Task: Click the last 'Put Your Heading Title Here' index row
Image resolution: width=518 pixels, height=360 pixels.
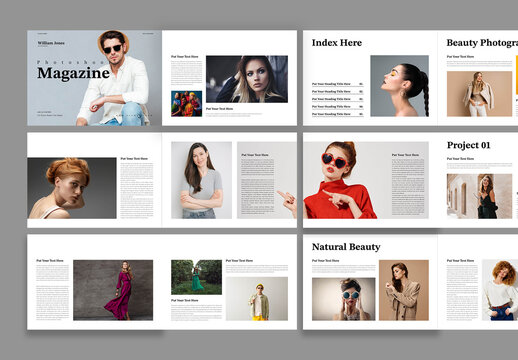Action: [x=337, y=114]
